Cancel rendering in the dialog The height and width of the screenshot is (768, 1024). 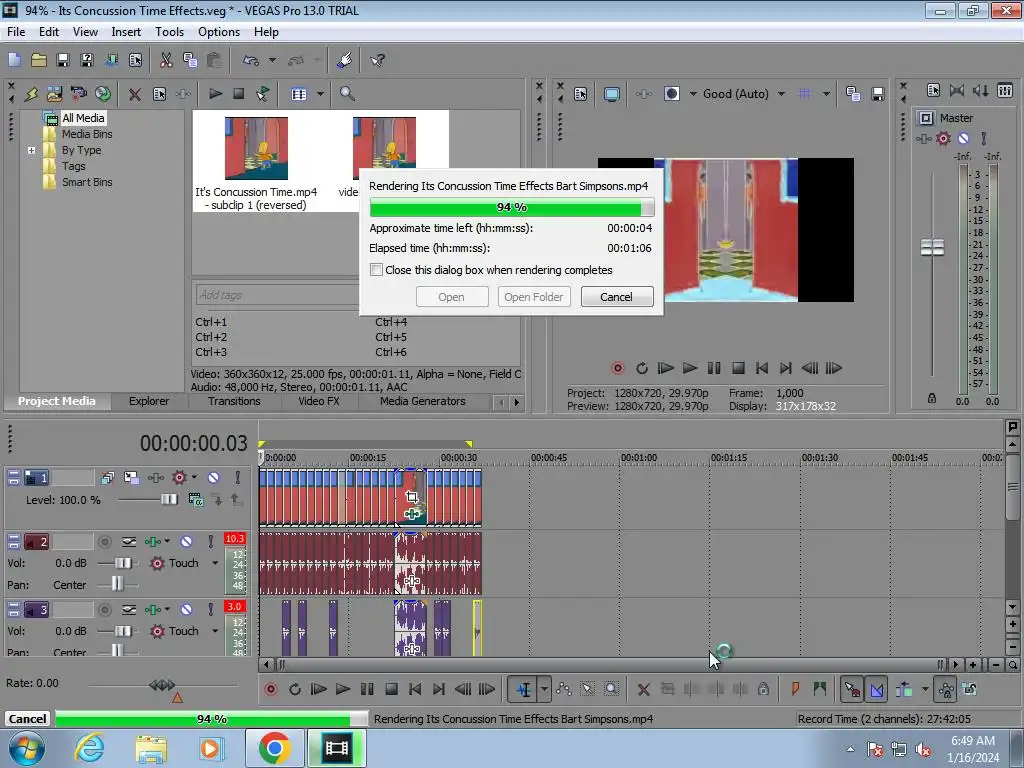616,297
